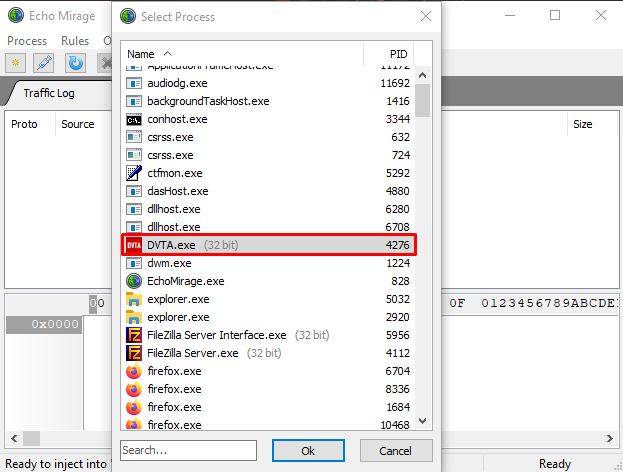Click the Ready status bar text
The height and width of the screenshot is (472, 623).
point(555,464)
